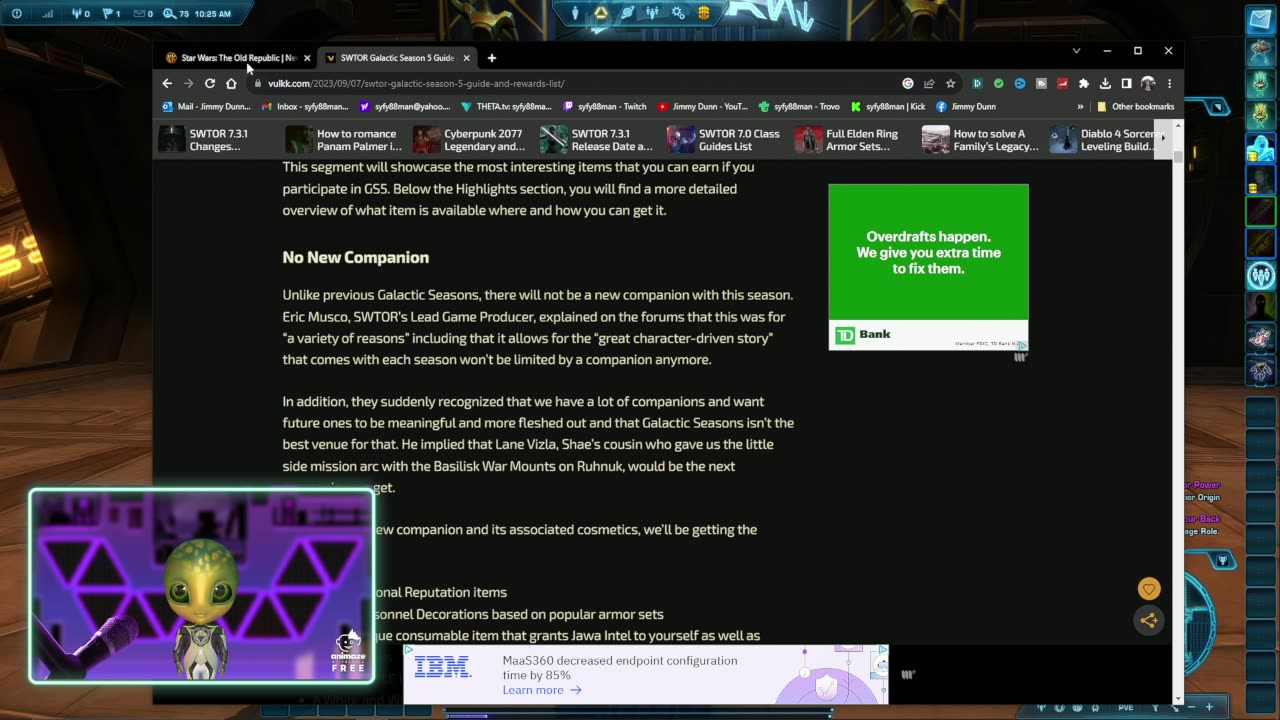The height and width of the screenshot is (720, 1280).
Task: Open the browser home page button
Action: pos(231,84)
